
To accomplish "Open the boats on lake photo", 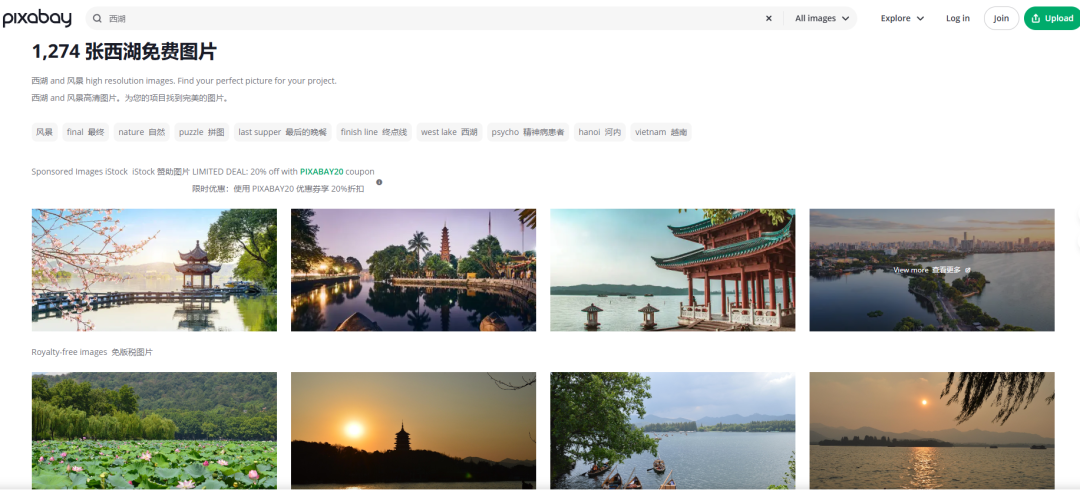I will tap(672, 431).
